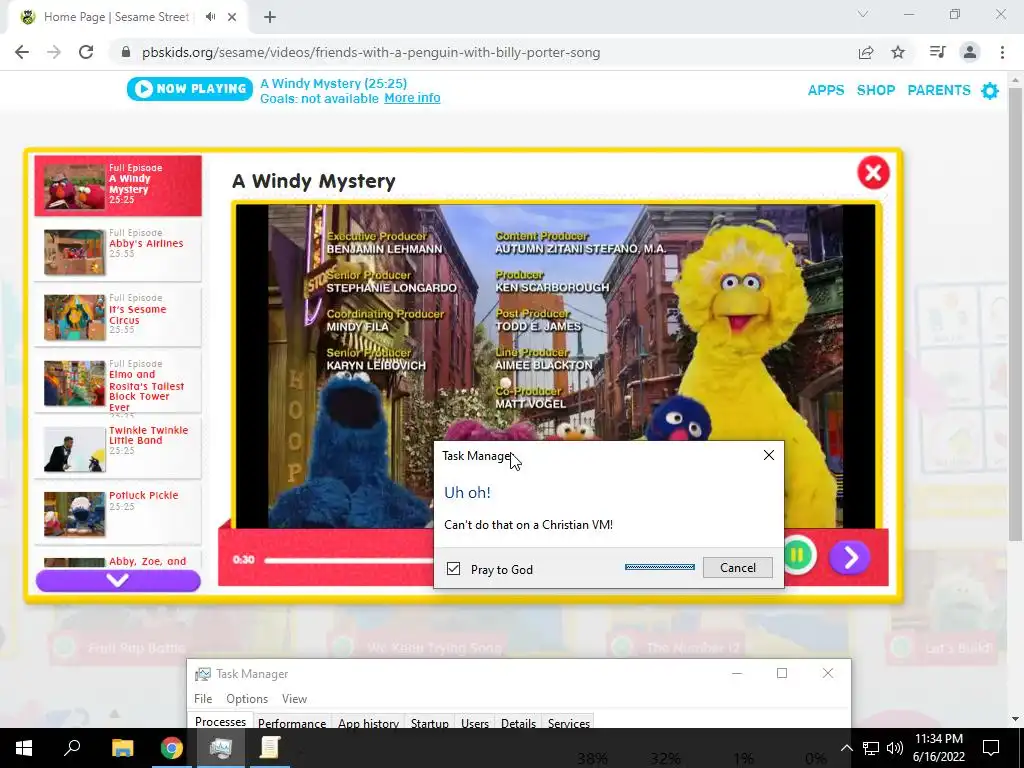Play Potluck Pickle video
Viewport: 1024px width, 768px height.
(118, 513)
